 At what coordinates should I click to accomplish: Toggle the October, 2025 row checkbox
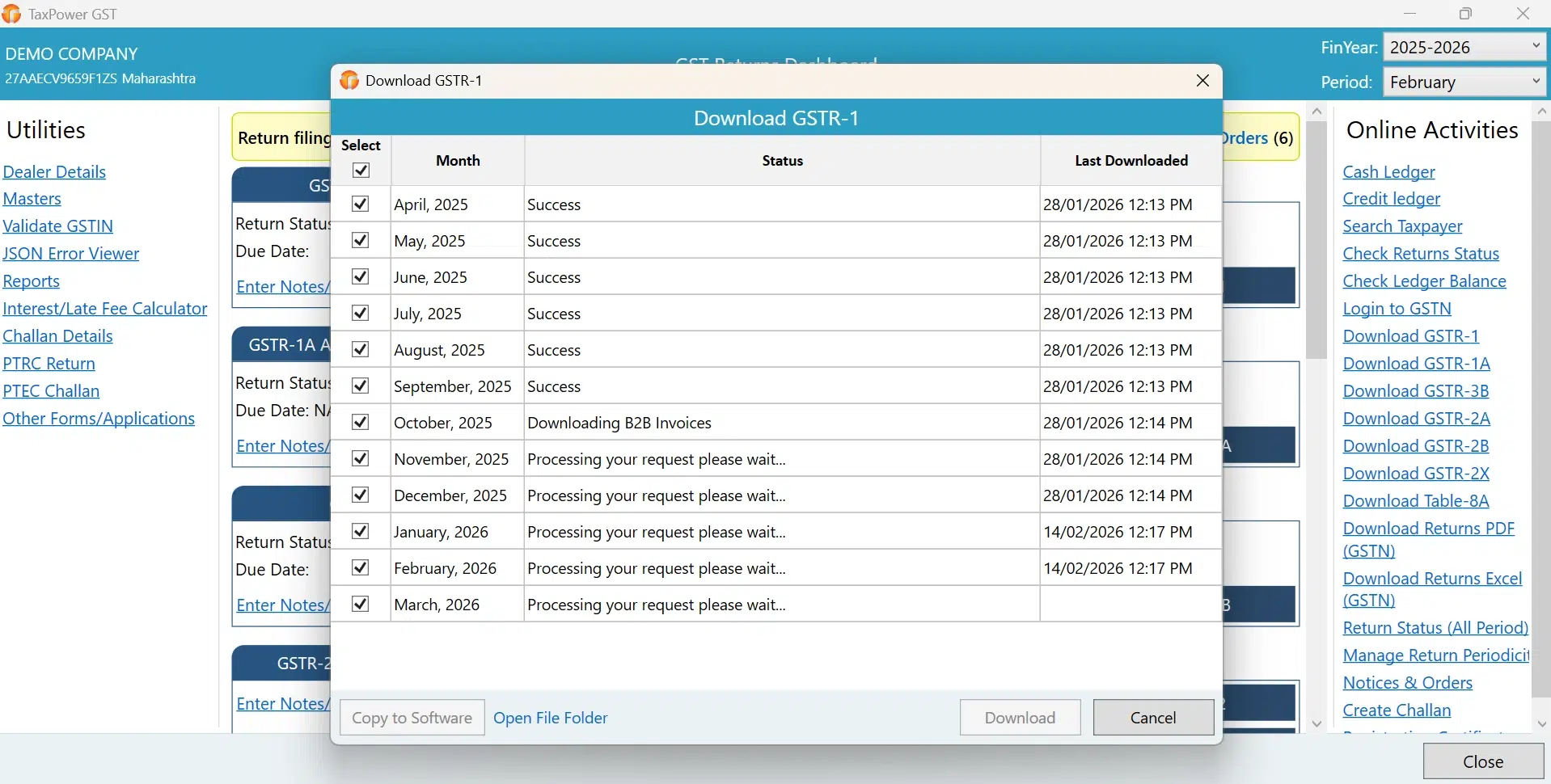[361, 423]
